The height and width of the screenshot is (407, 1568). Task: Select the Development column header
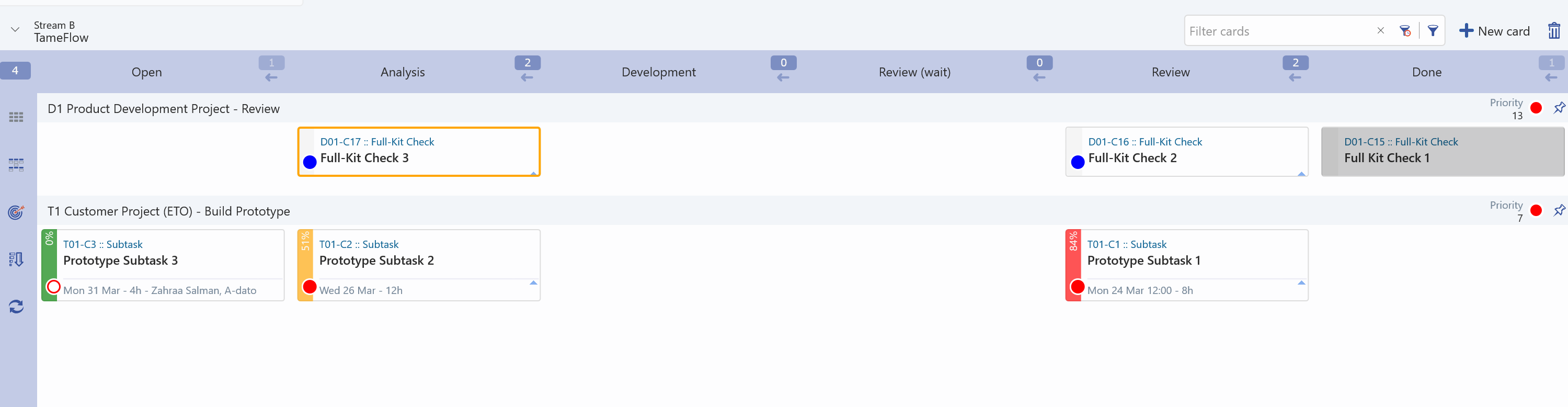[658, 72]
